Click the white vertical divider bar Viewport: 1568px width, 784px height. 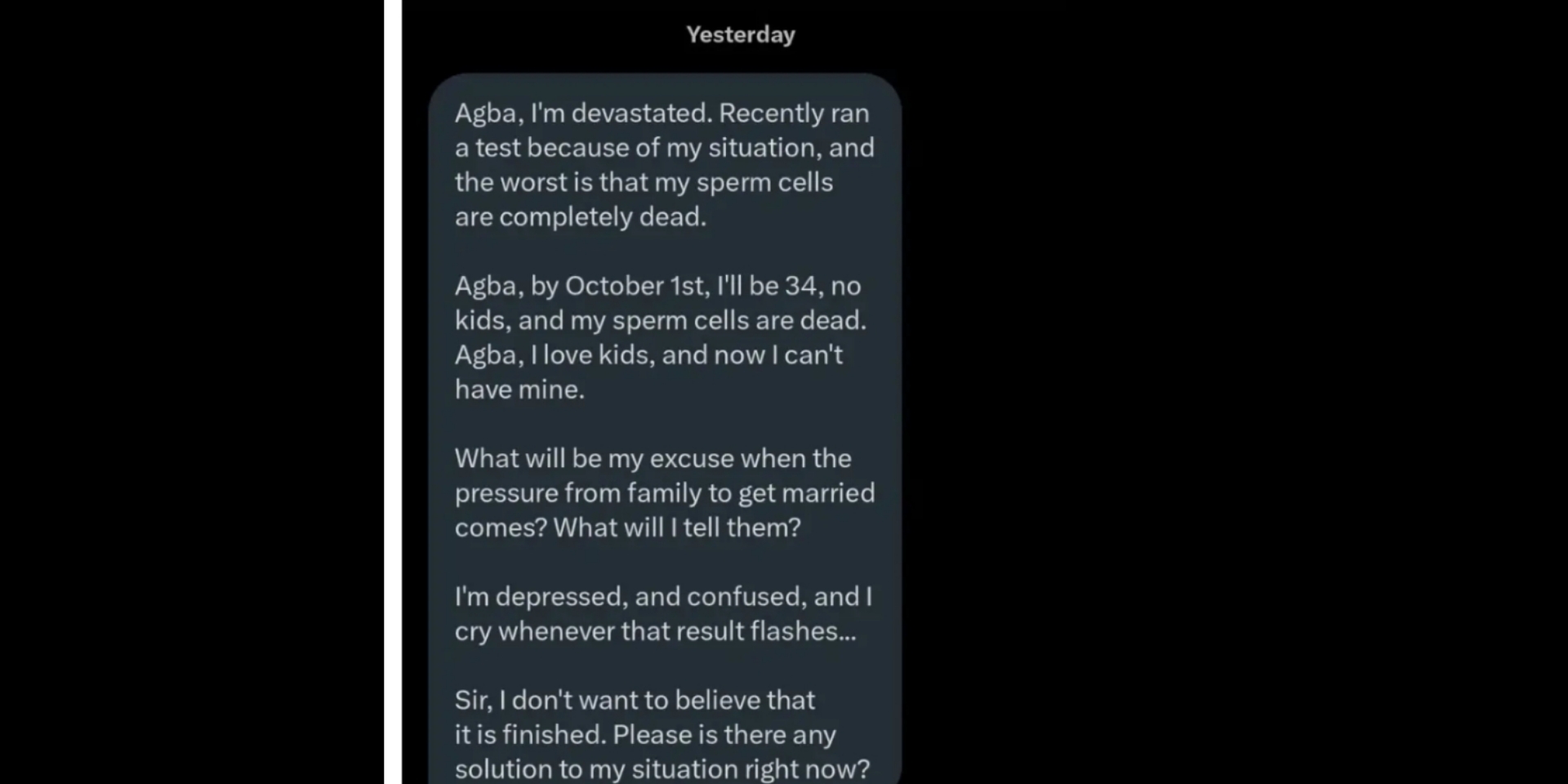tap(393, 392)
